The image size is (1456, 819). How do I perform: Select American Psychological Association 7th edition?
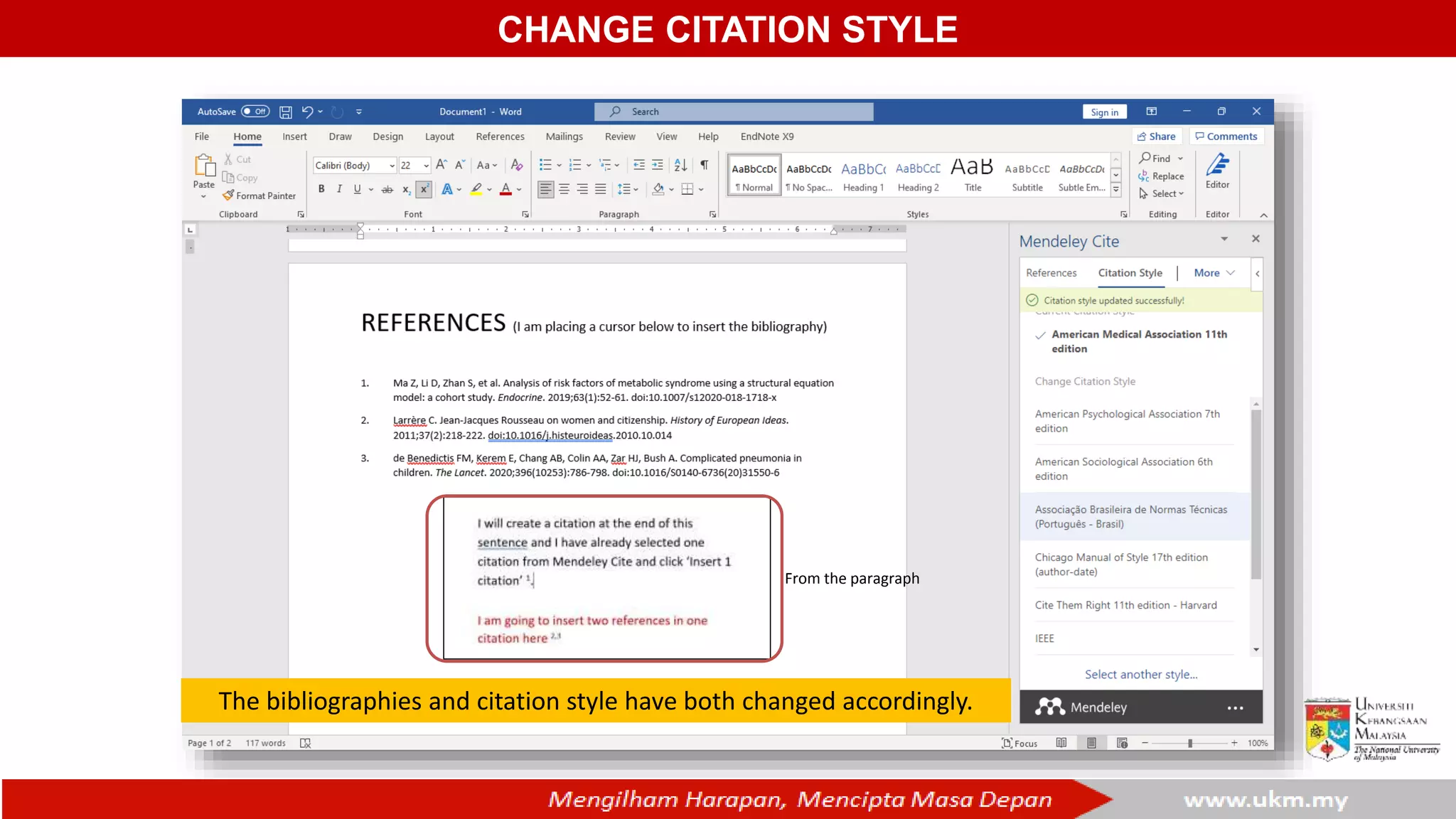[x=1134, y=421]
